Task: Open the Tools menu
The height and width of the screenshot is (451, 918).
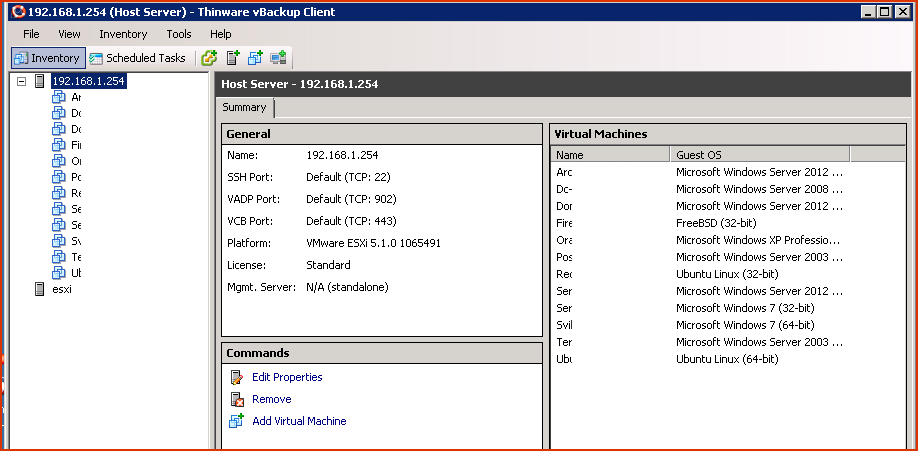Action: point(179,34)
